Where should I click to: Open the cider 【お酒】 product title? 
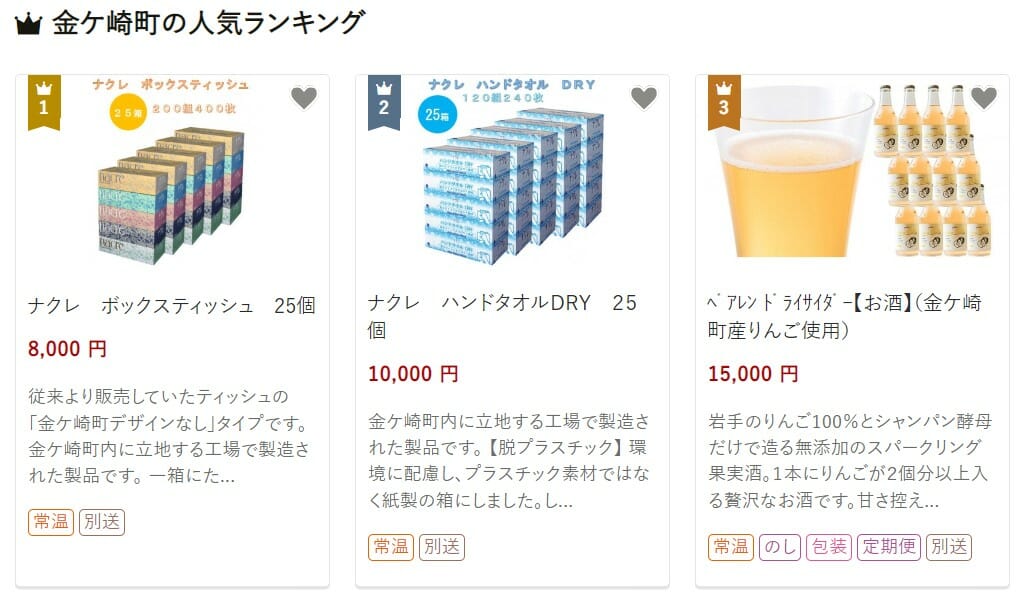pos(844,316)
